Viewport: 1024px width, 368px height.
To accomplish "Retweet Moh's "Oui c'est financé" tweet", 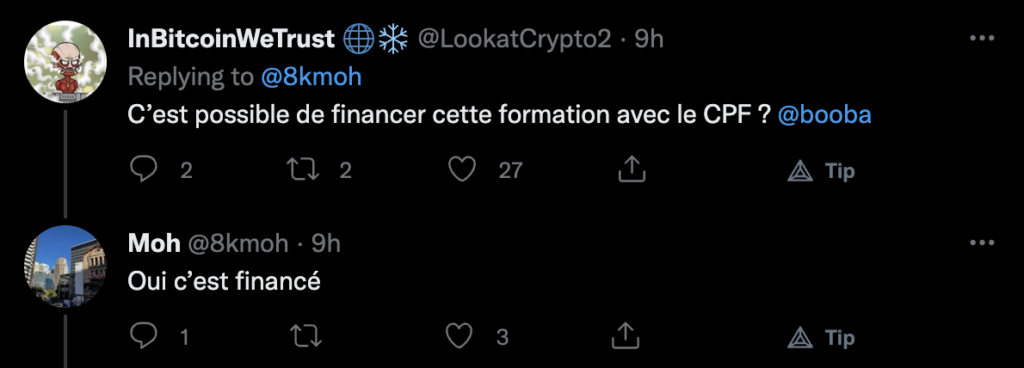I will click(x=306, y=337).
